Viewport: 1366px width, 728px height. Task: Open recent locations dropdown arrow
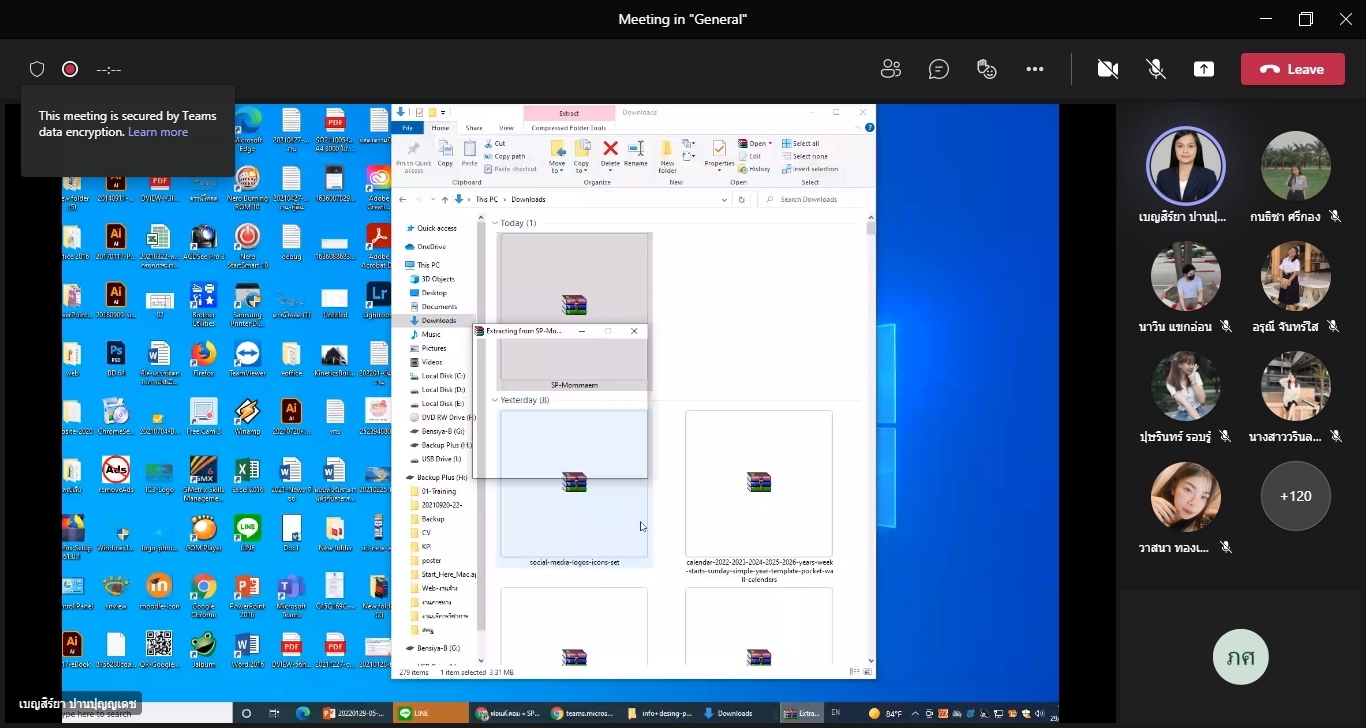(x=431, y=200)
